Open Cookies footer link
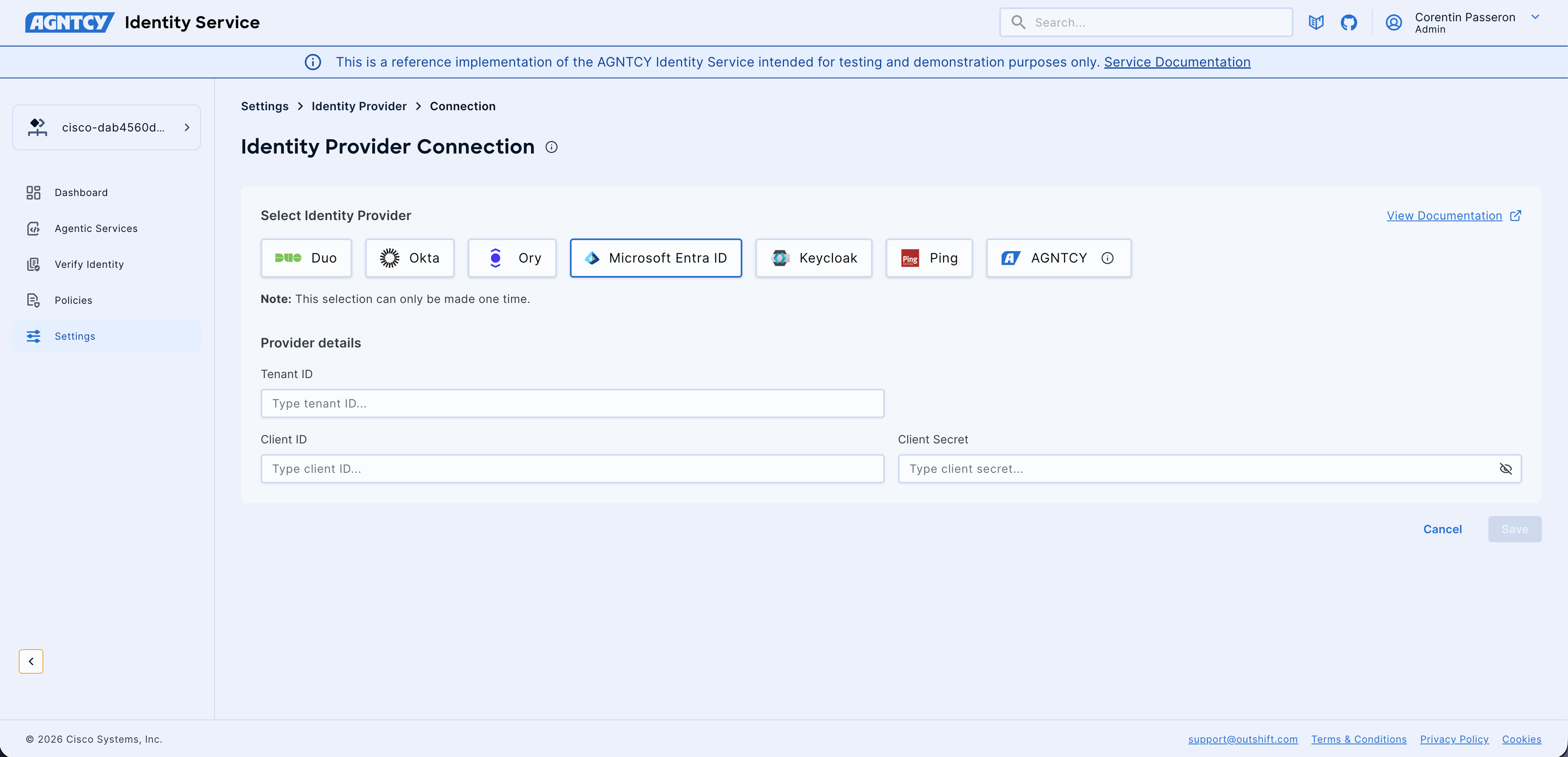1568x757 pixels. coord(1522,739)
